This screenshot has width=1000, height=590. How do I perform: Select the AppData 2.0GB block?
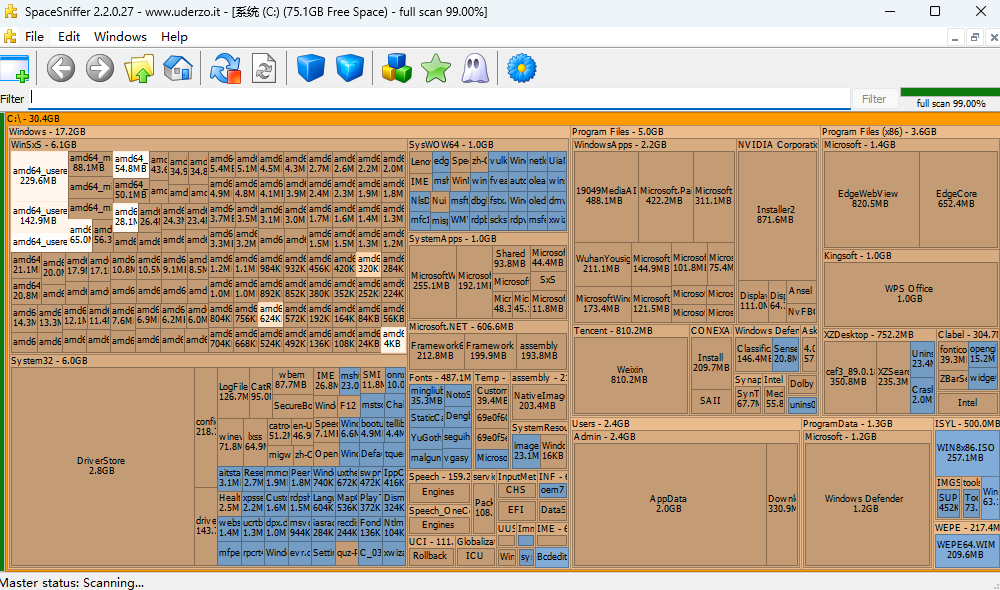(x=668, y=504)
